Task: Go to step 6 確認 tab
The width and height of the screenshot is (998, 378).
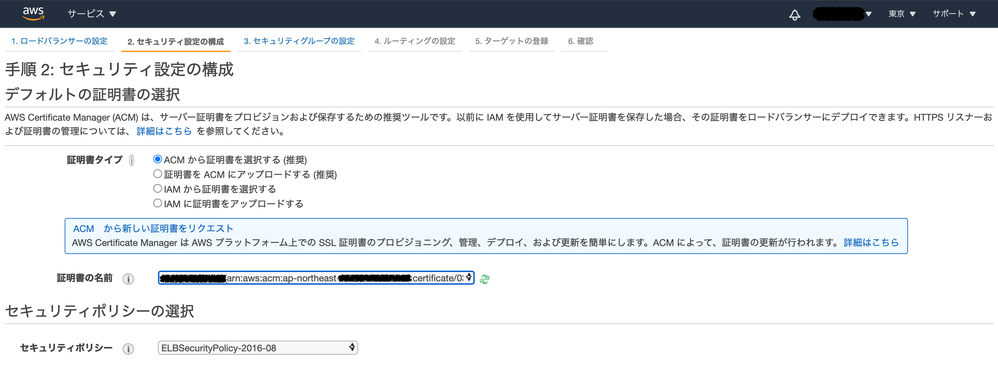Action: pos(580,41)
